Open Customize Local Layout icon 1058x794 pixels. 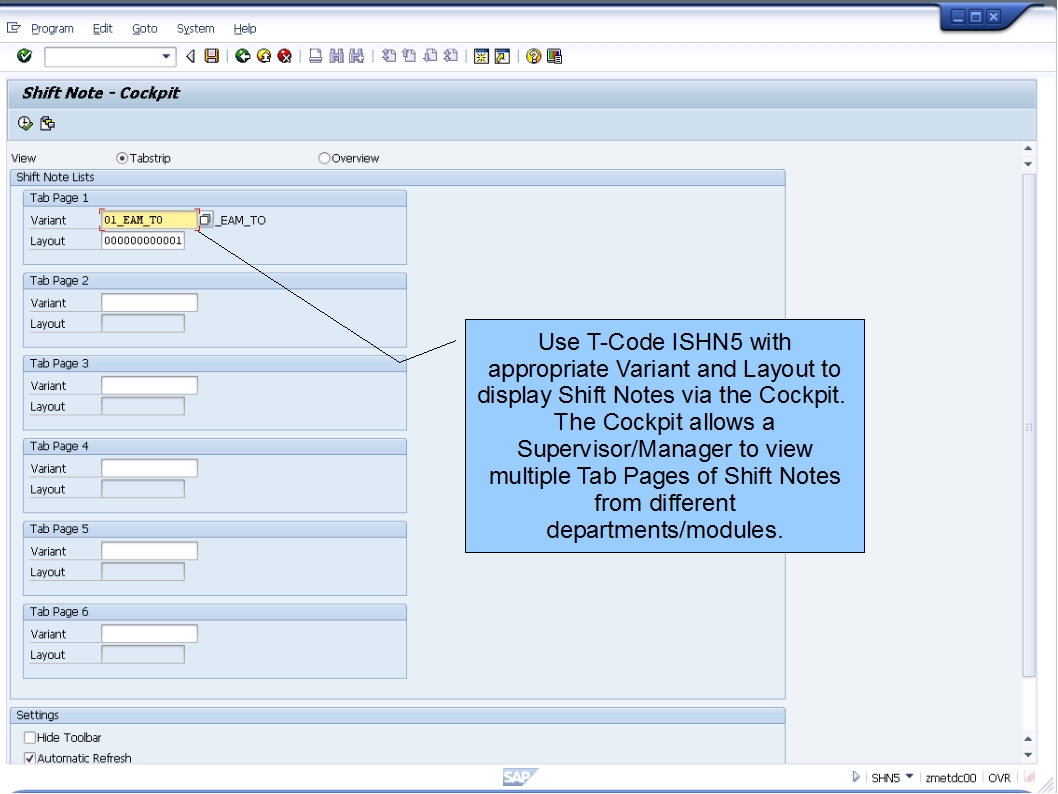(554, 57)
